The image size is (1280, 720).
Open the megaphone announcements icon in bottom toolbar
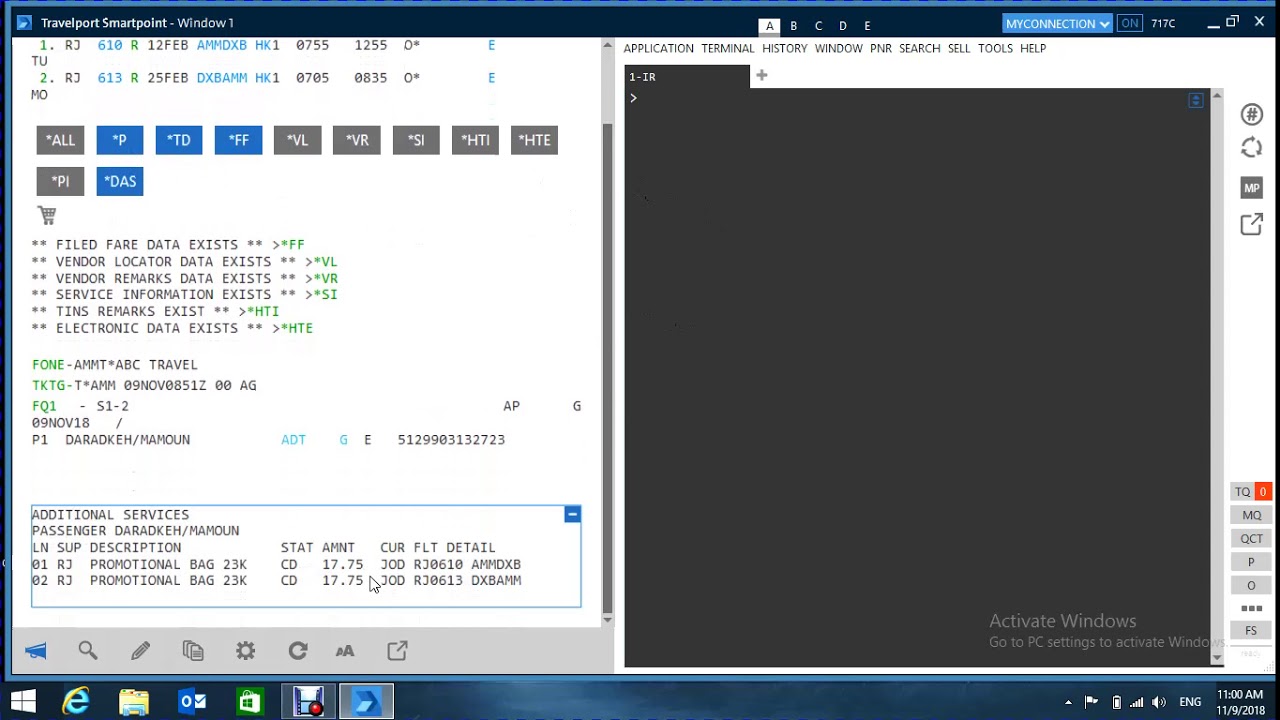[36, 651]
